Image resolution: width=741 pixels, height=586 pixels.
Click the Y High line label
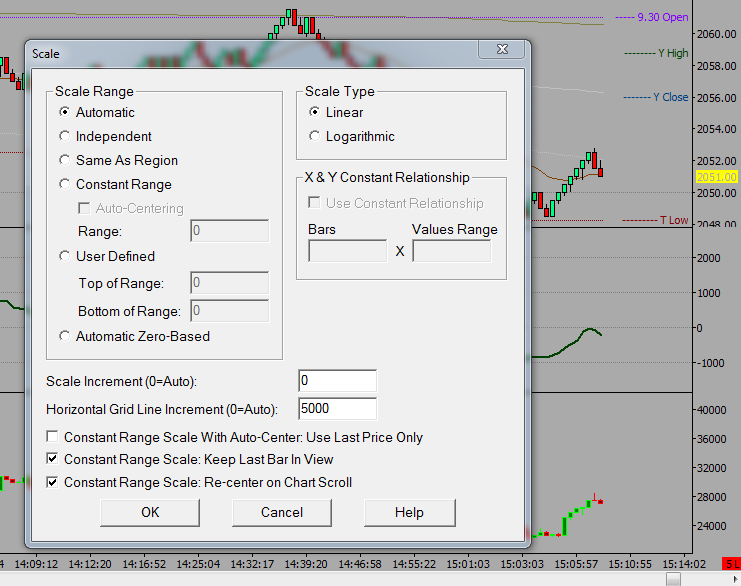(x=673, y=53)
